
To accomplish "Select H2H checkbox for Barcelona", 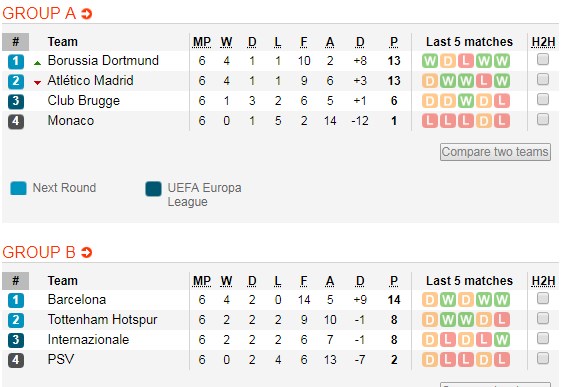I will coord(543,298).
